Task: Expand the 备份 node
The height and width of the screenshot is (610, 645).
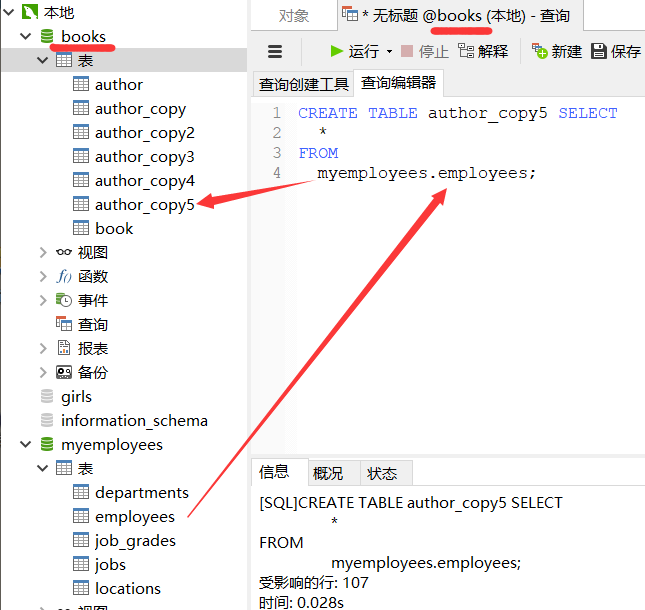Action: [x=43, y=372]
